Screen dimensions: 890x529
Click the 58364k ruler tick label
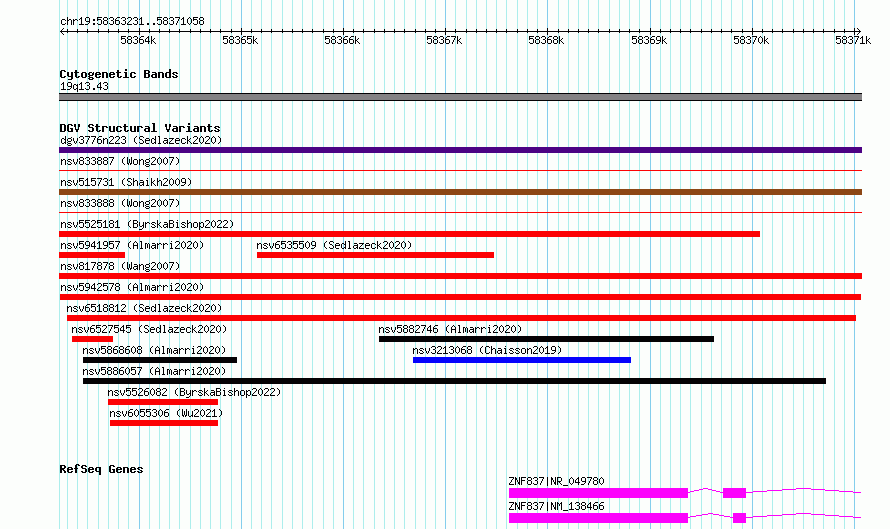[x=138, y=40]
